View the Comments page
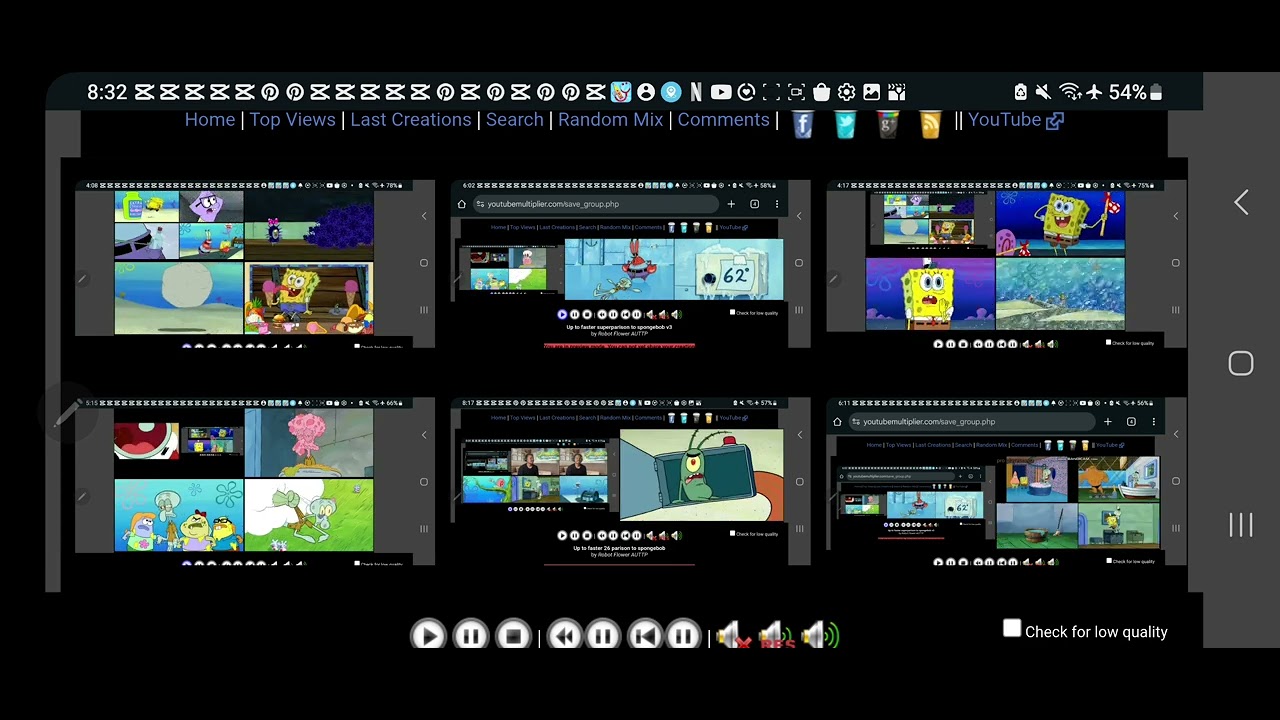The height and width of the screenshot is (720, 1280). coord(723,120)
